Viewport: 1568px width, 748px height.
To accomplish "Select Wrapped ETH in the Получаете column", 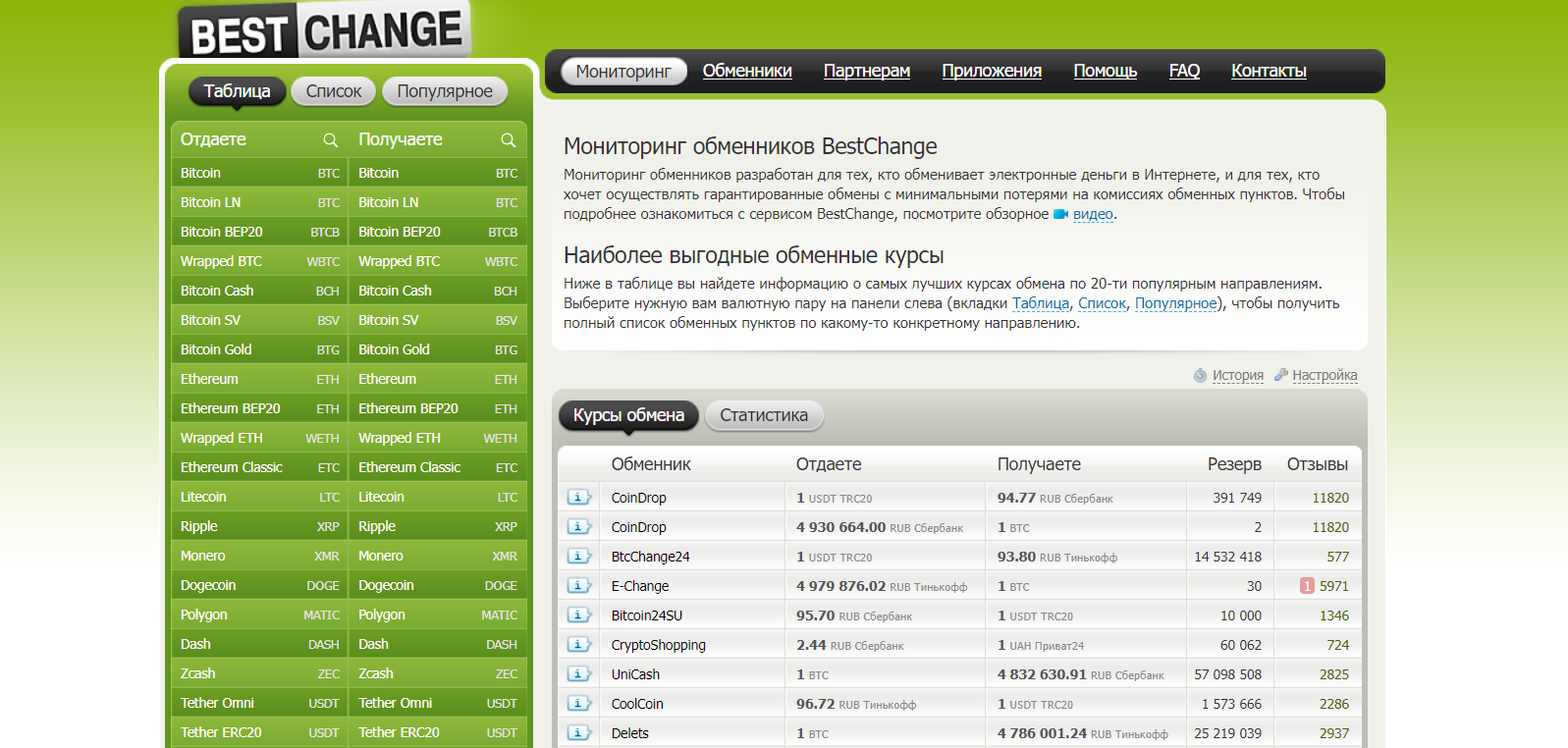I will click(438, 438).
